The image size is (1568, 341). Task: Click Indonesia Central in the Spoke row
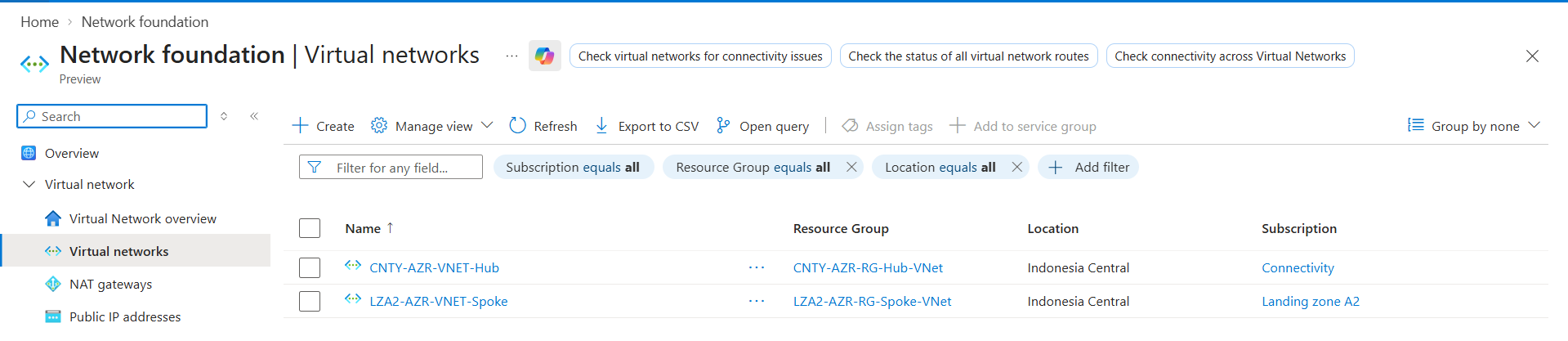(x=1078, y=302)
